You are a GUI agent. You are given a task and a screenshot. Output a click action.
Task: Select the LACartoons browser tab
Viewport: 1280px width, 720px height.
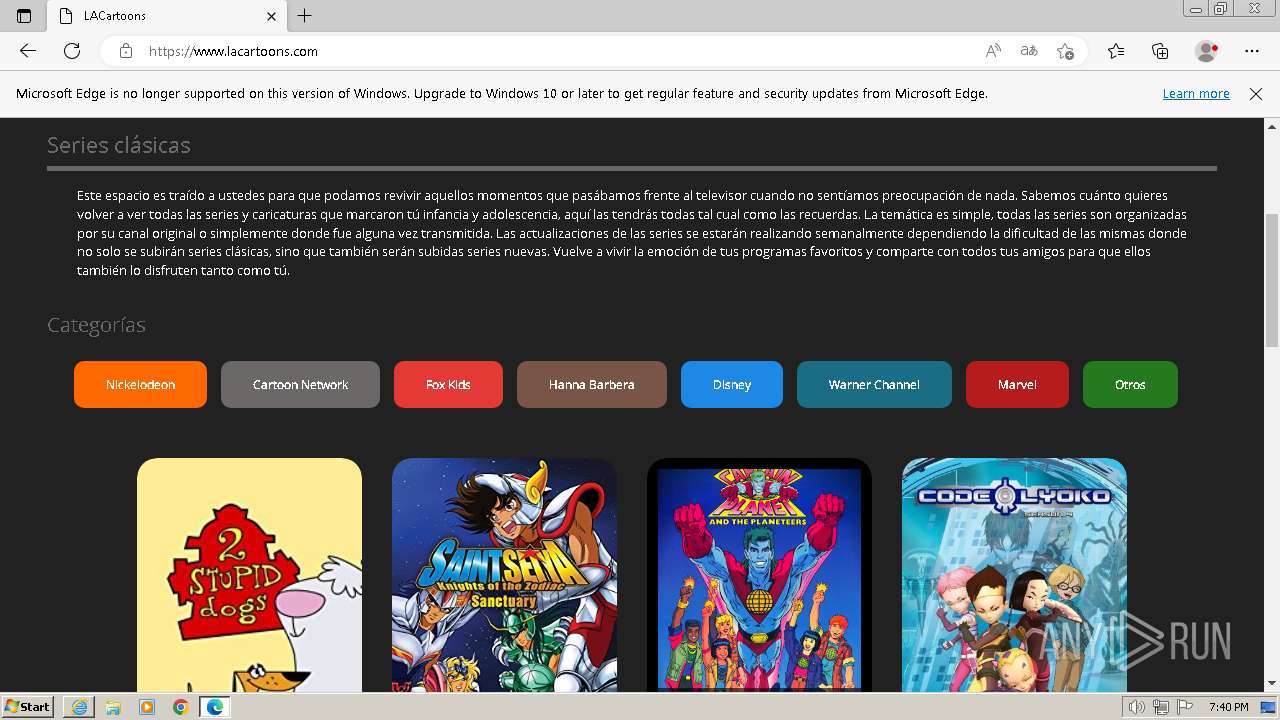pyautogui.click(x=167, y=16)
